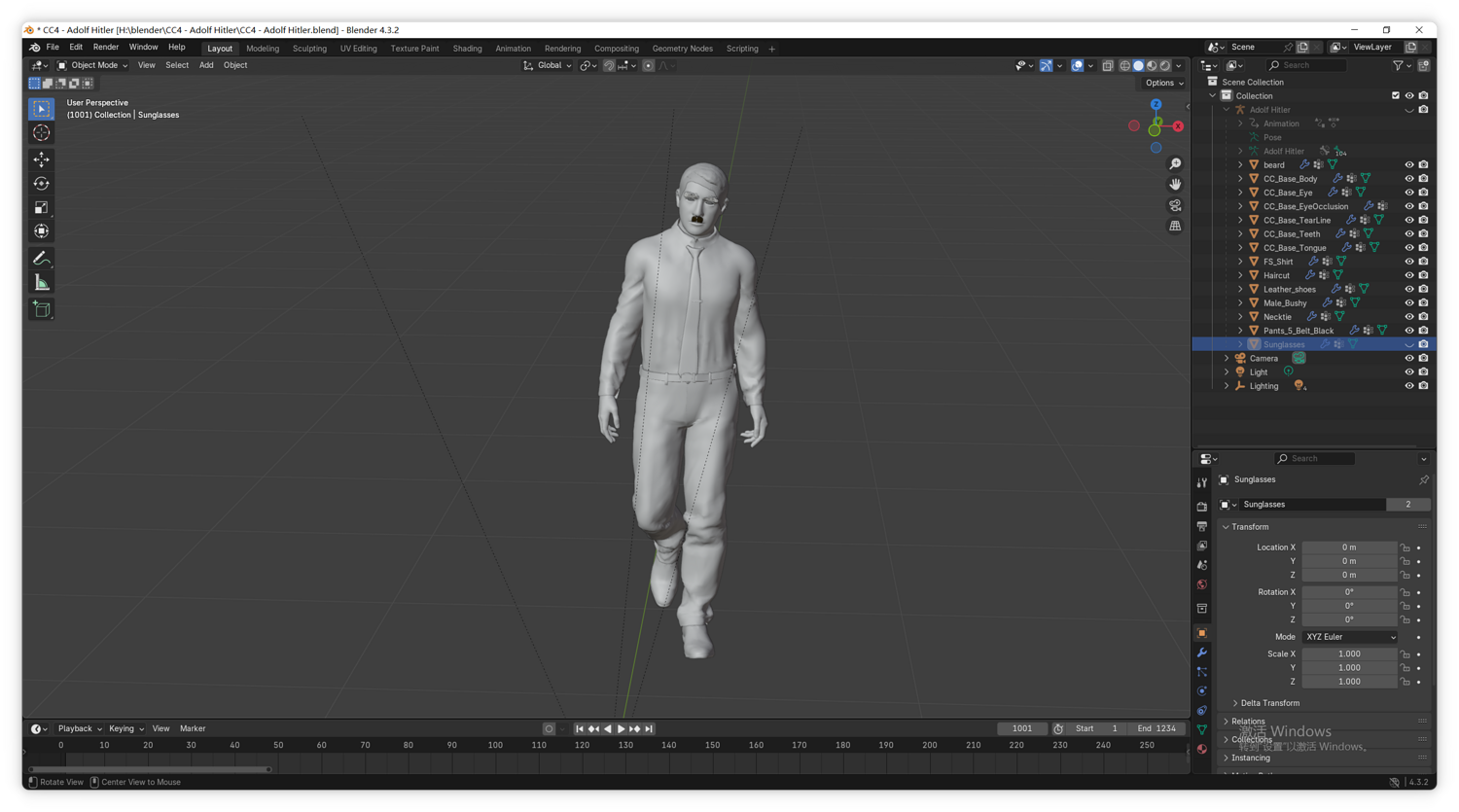Switch to the Sculpting workspace tab
This screenshot has height=812, width=1459.
pyautogui.click(x=309, y=49)
